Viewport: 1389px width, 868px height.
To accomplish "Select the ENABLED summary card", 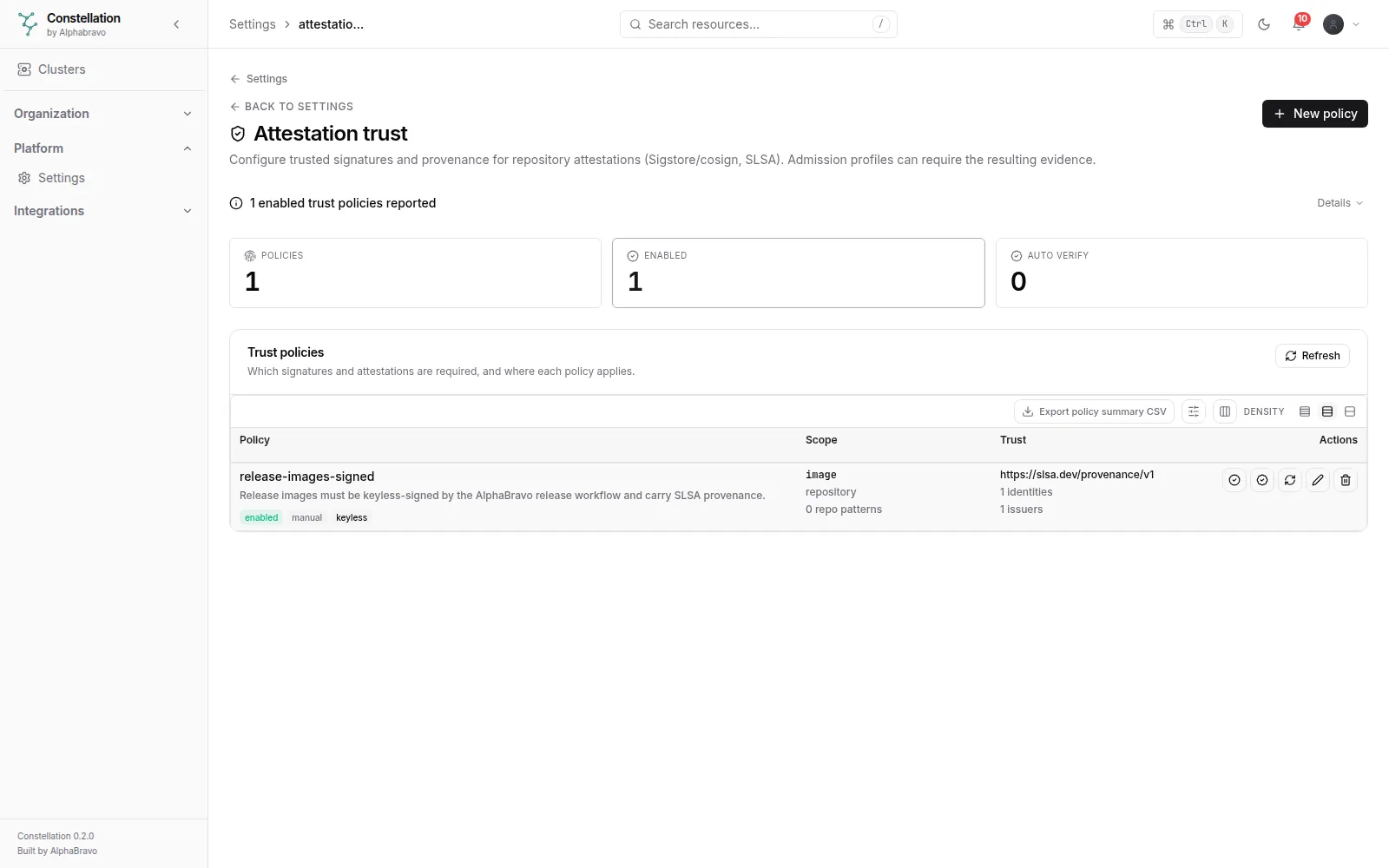I will [x=799, y=273].
